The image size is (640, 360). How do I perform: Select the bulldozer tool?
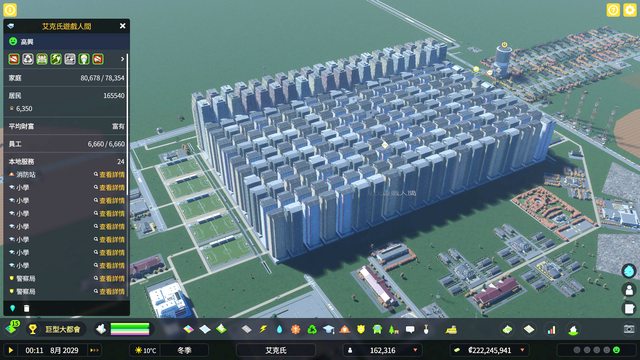(451, 329)
